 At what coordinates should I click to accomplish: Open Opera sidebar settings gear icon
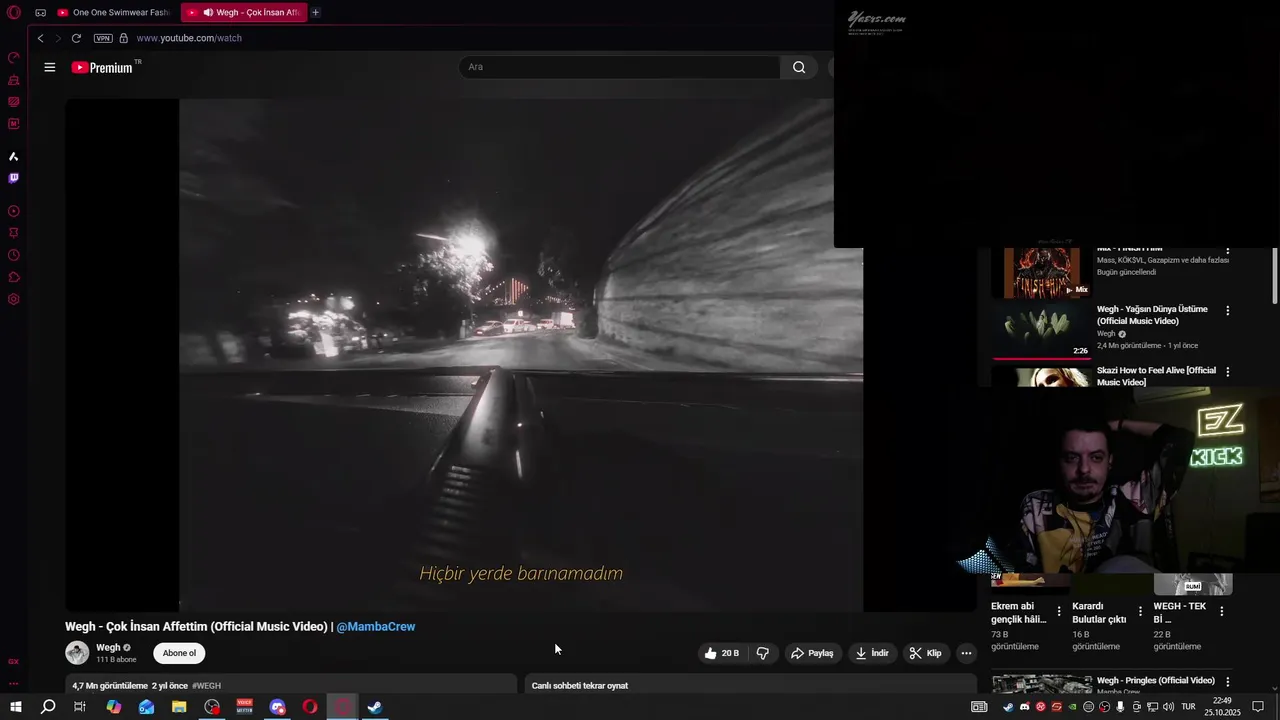[x=14, y=299]
